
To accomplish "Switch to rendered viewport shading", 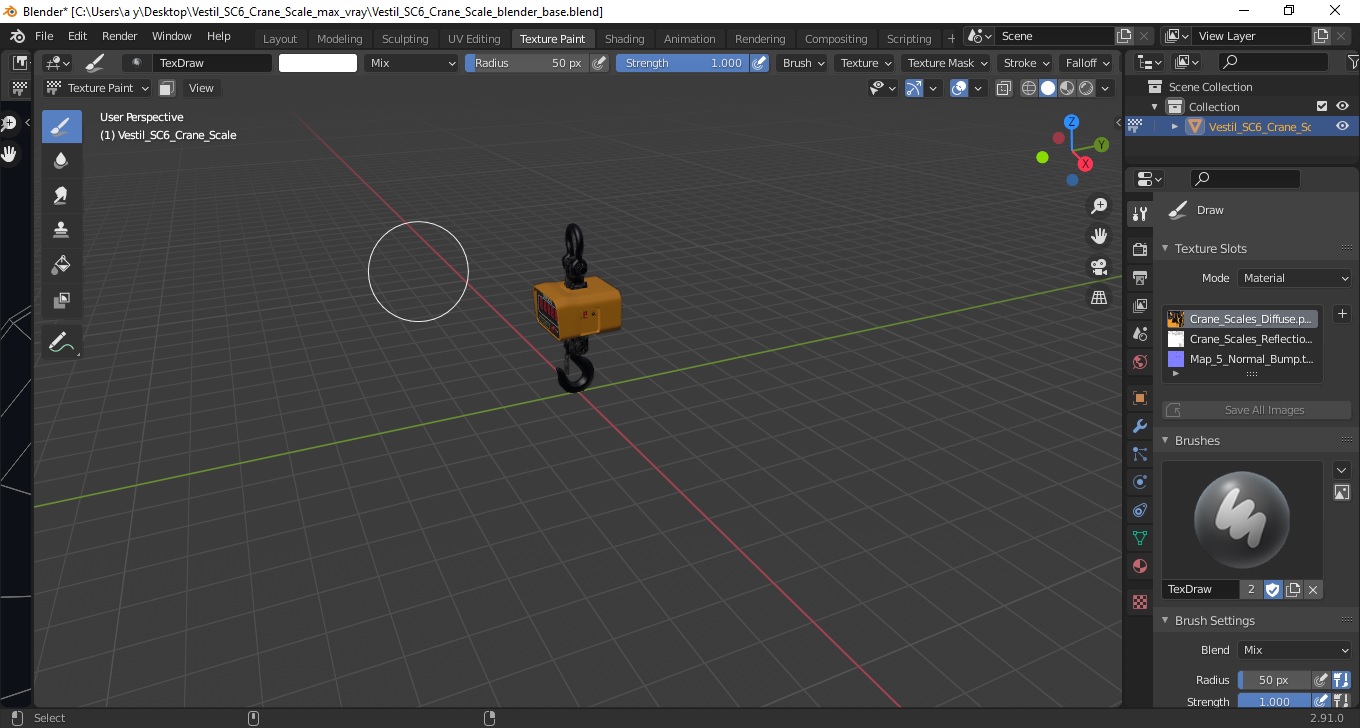I will 1086,88.
